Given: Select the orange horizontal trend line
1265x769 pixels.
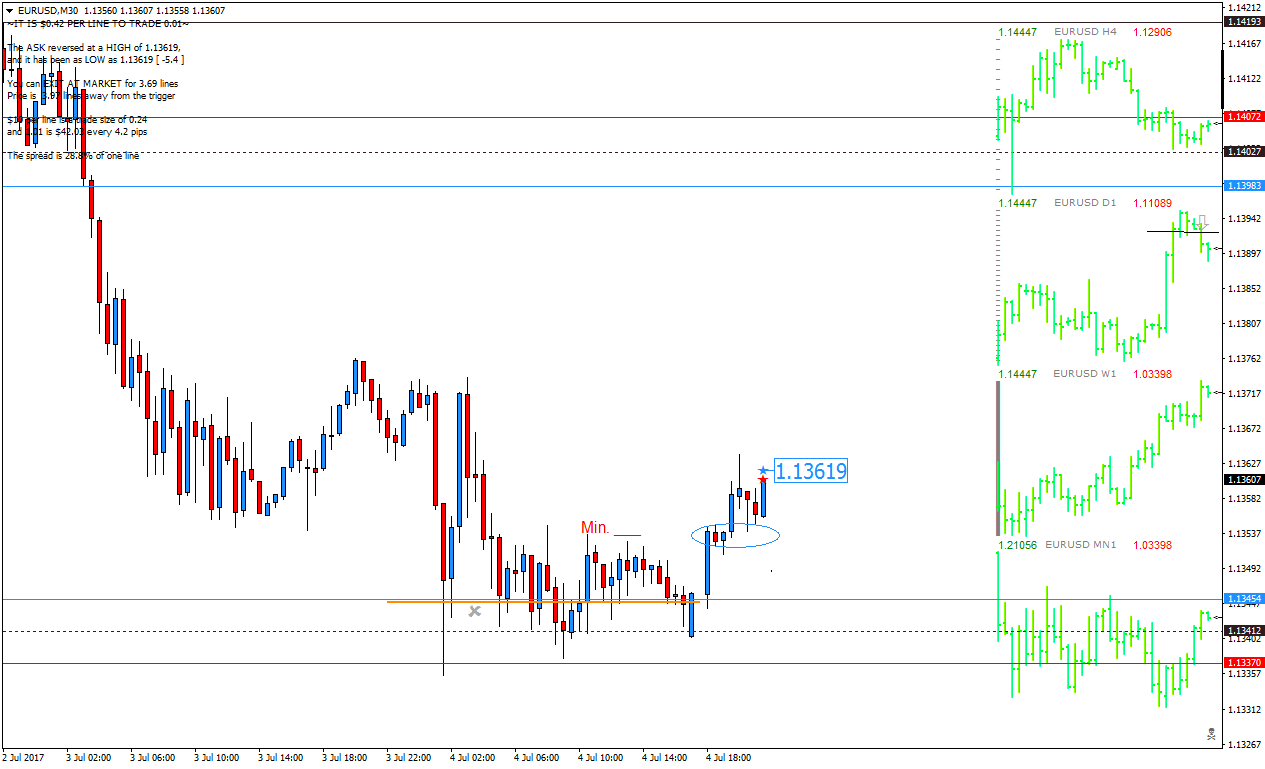Looking at the screenshot, I should point(543,602).
